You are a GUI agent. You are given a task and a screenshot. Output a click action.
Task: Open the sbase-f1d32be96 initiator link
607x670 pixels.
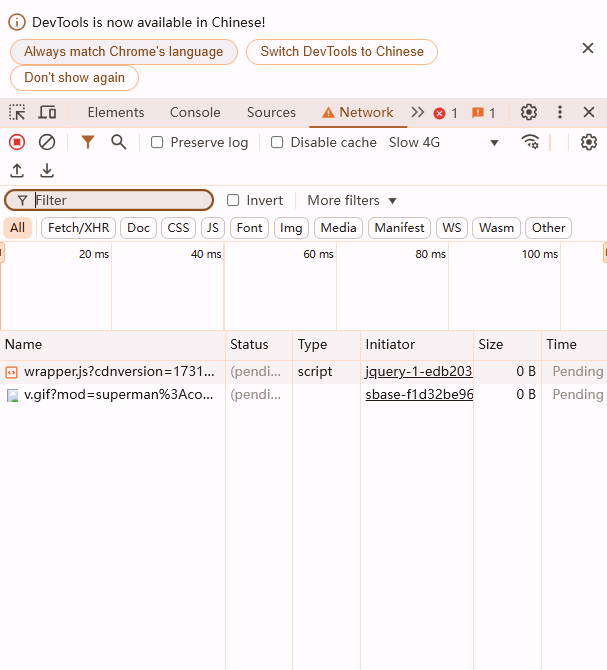pyautogui.click(x=419, y=394)
